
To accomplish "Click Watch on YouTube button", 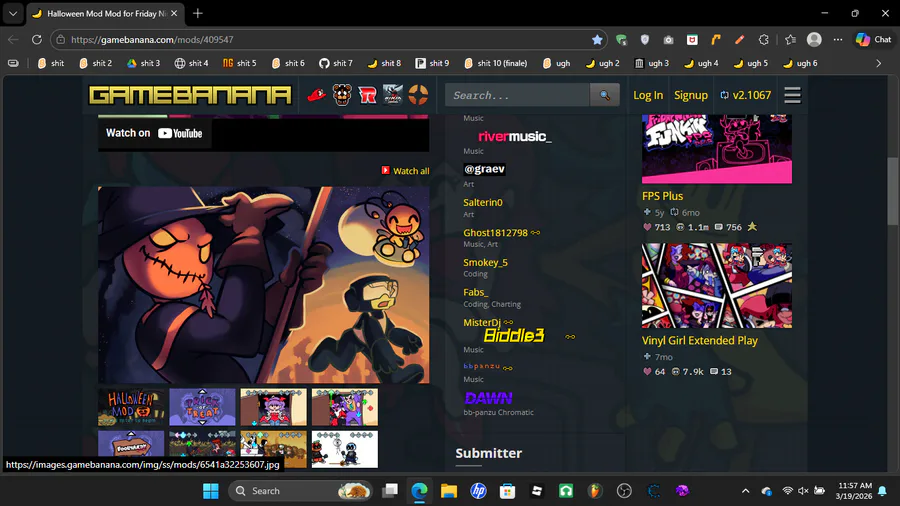I will (154, 133).
